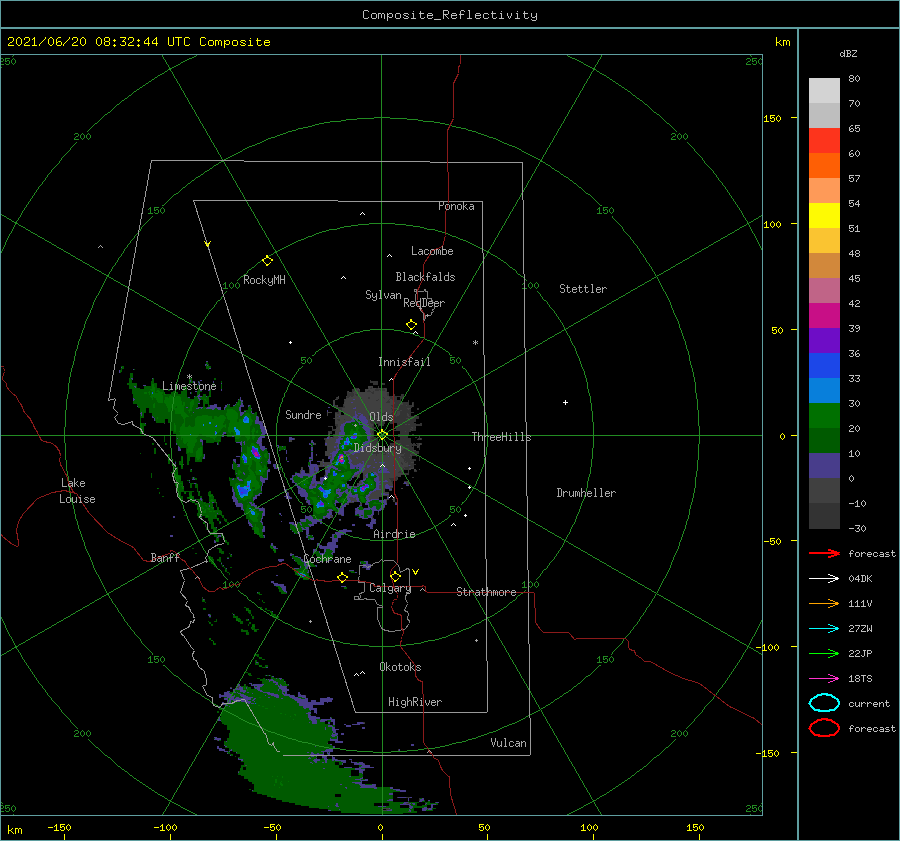Click the cyan current ellipse icon
The height and width of the screenshot is (841, 900).
[824, 703]
